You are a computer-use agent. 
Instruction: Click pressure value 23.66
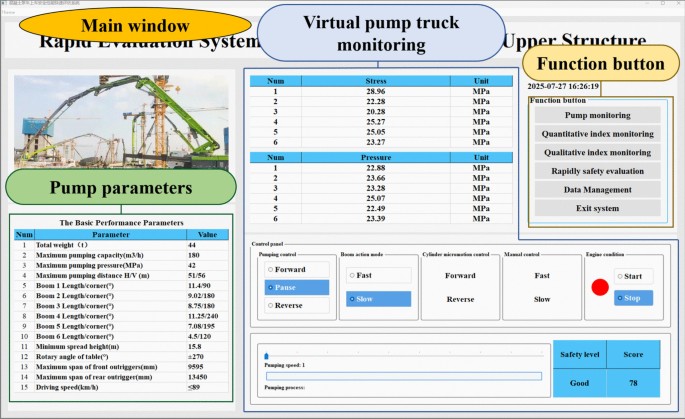click(376, 178)
